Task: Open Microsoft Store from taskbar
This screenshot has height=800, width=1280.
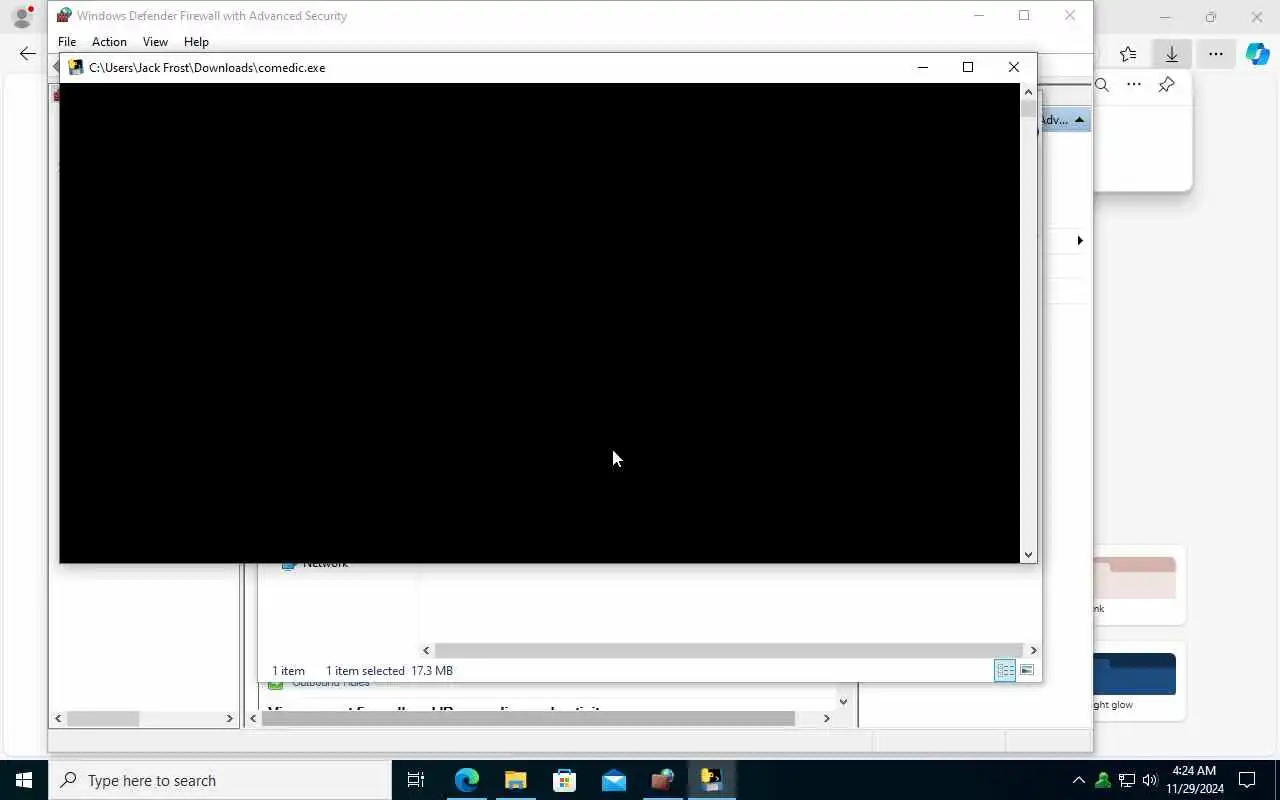Action: pyautogui.click(x=564, y=780)
